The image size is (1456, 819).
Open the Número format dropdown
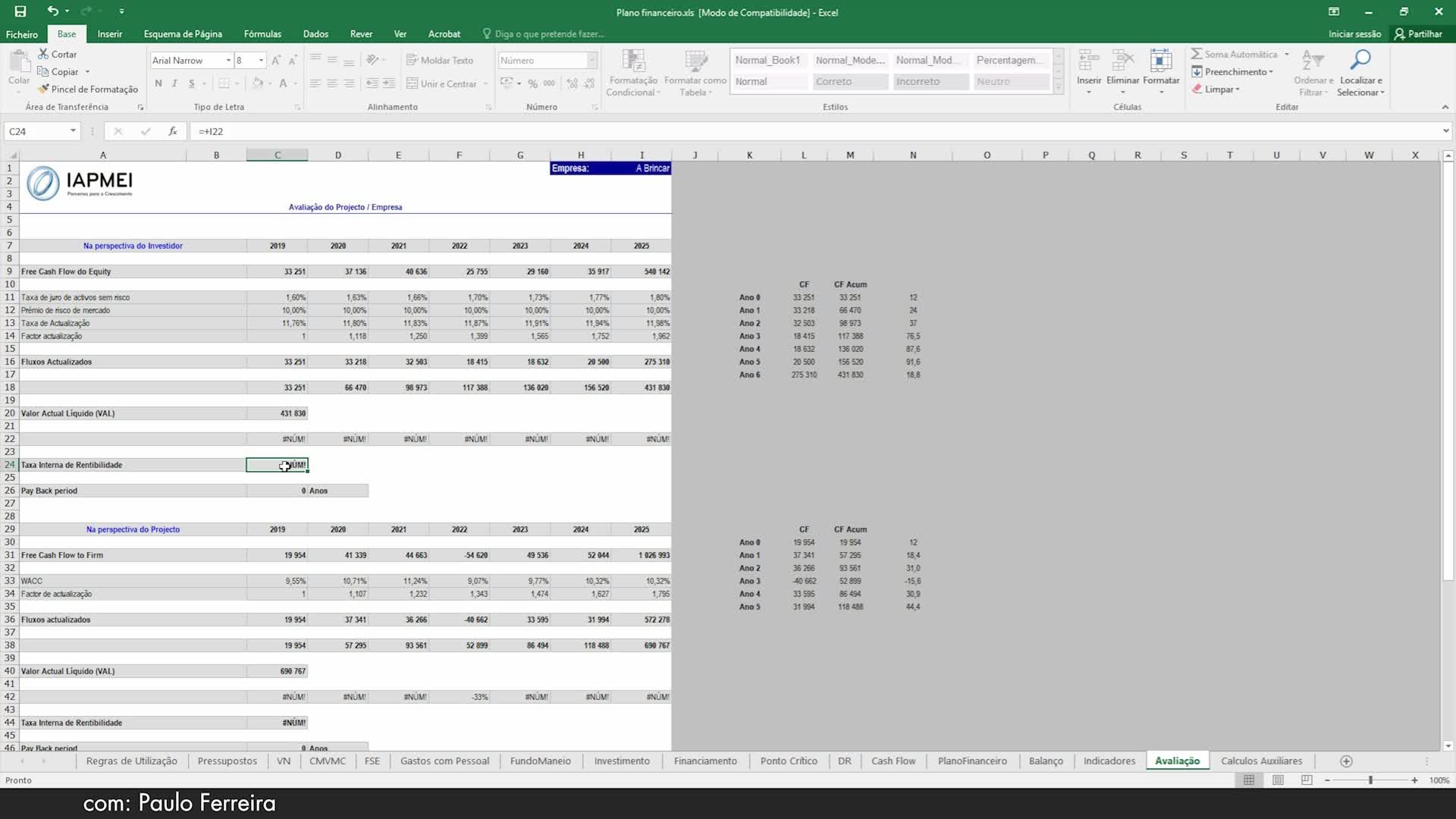(x=591, y=60)
